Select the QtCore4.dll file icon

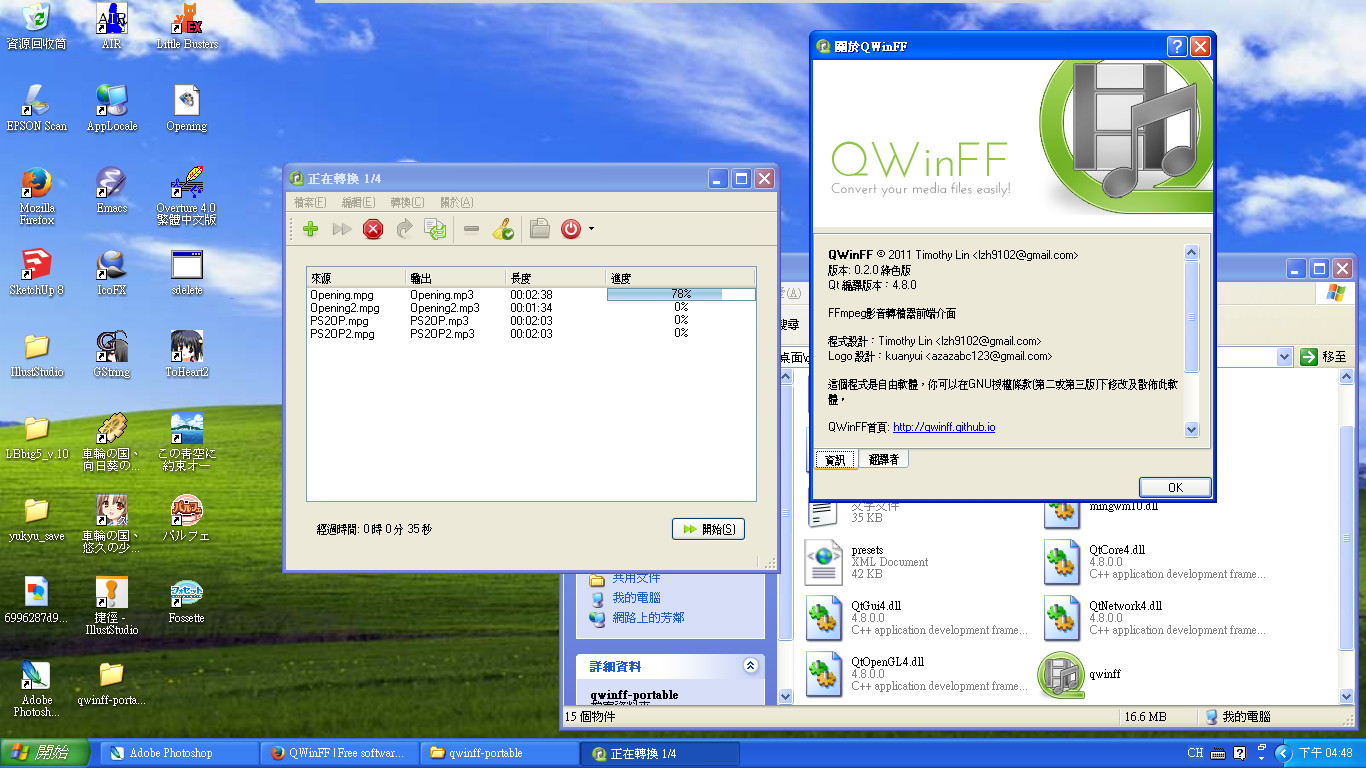pyautogui.click(x=1061, y=562)
